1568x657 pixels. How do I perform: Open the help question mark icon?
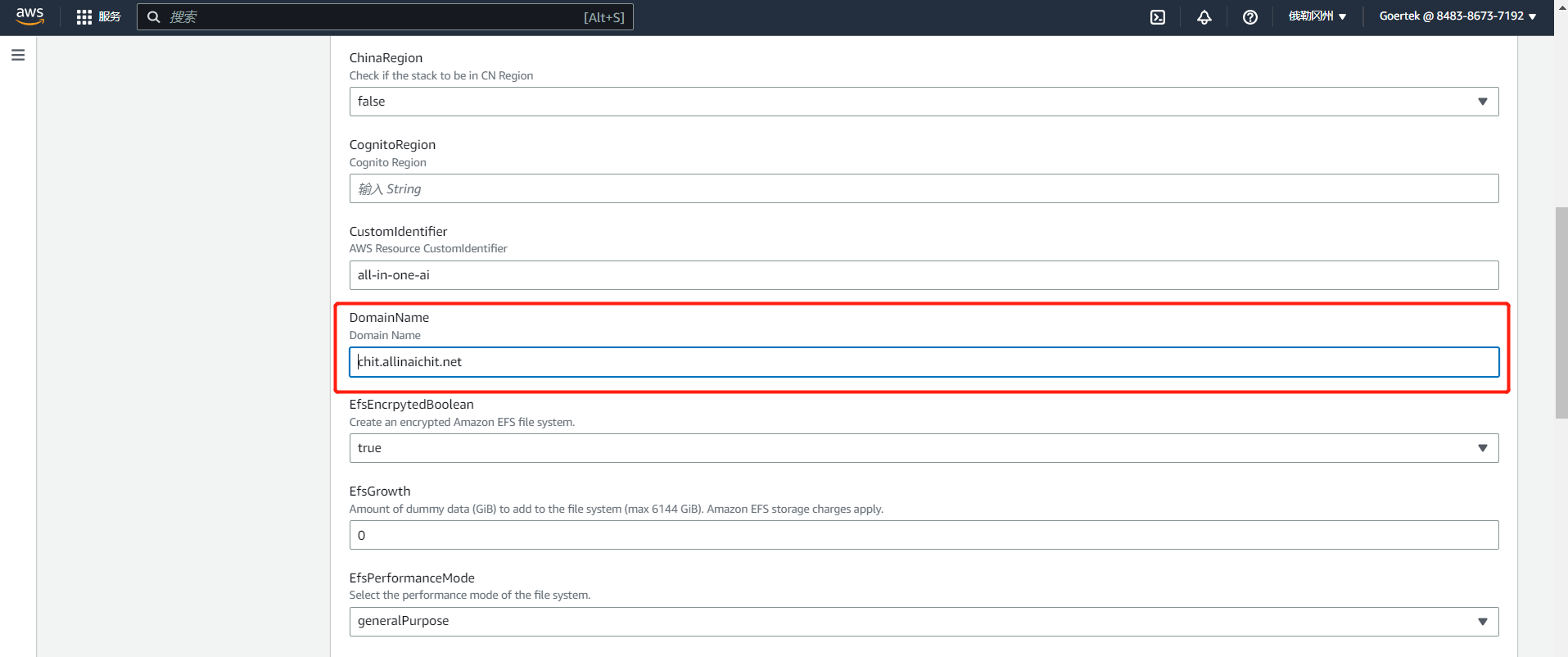(1249, 17)
